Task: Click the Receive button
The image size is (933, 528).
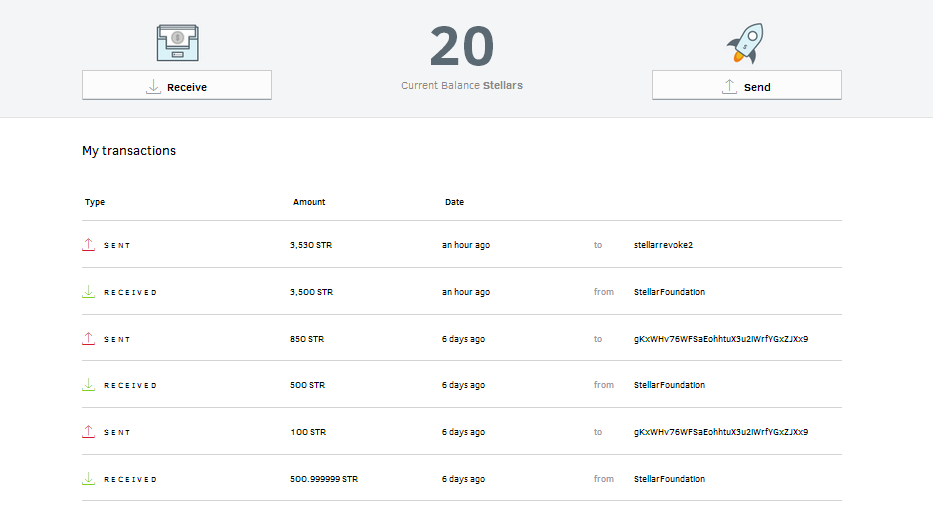Action: click(x=177, y=86)
